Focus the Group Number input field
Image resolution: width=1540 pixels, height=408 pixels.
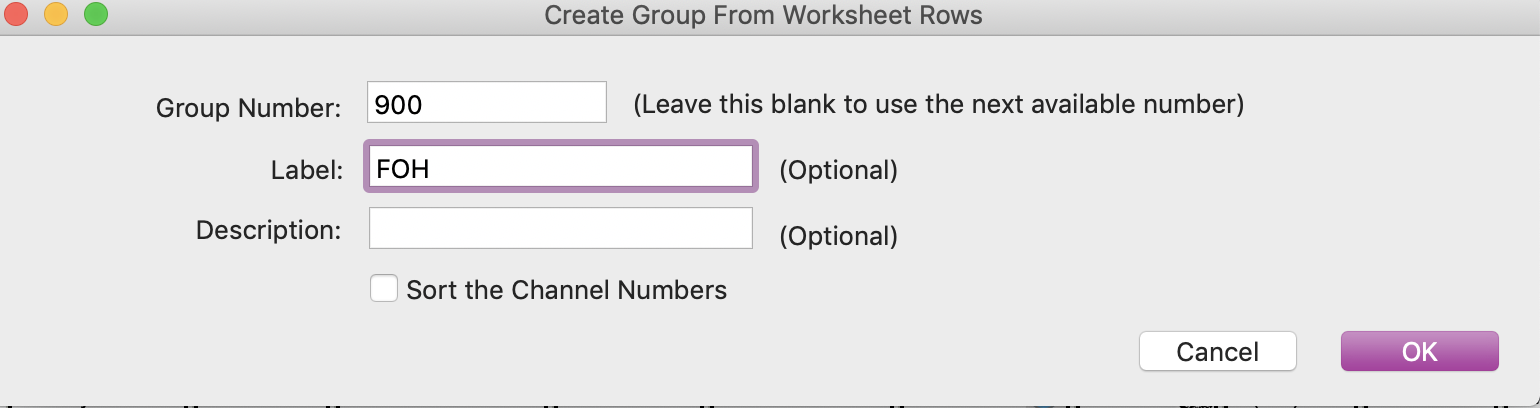pos(487,102)
